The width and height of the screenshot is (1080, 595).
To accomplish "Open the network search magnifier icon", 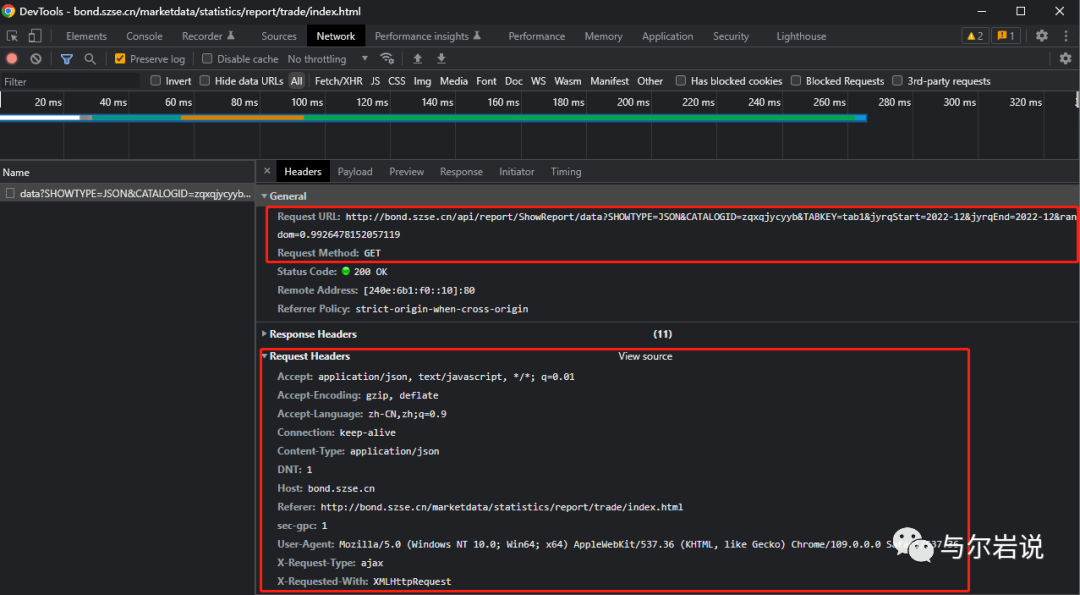I will [x=90, y=59].
